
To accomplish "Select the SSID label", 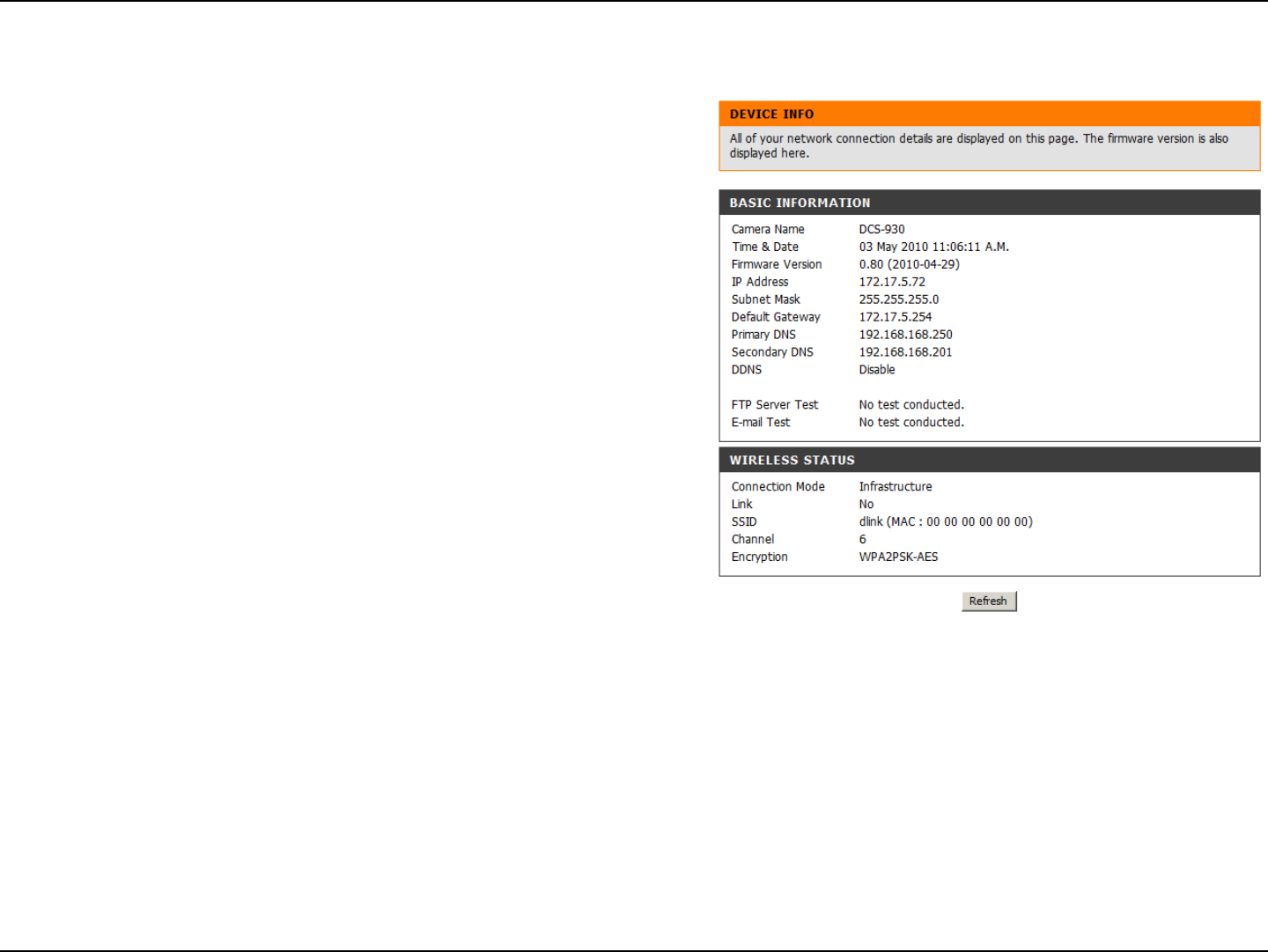I will point(744,521).
